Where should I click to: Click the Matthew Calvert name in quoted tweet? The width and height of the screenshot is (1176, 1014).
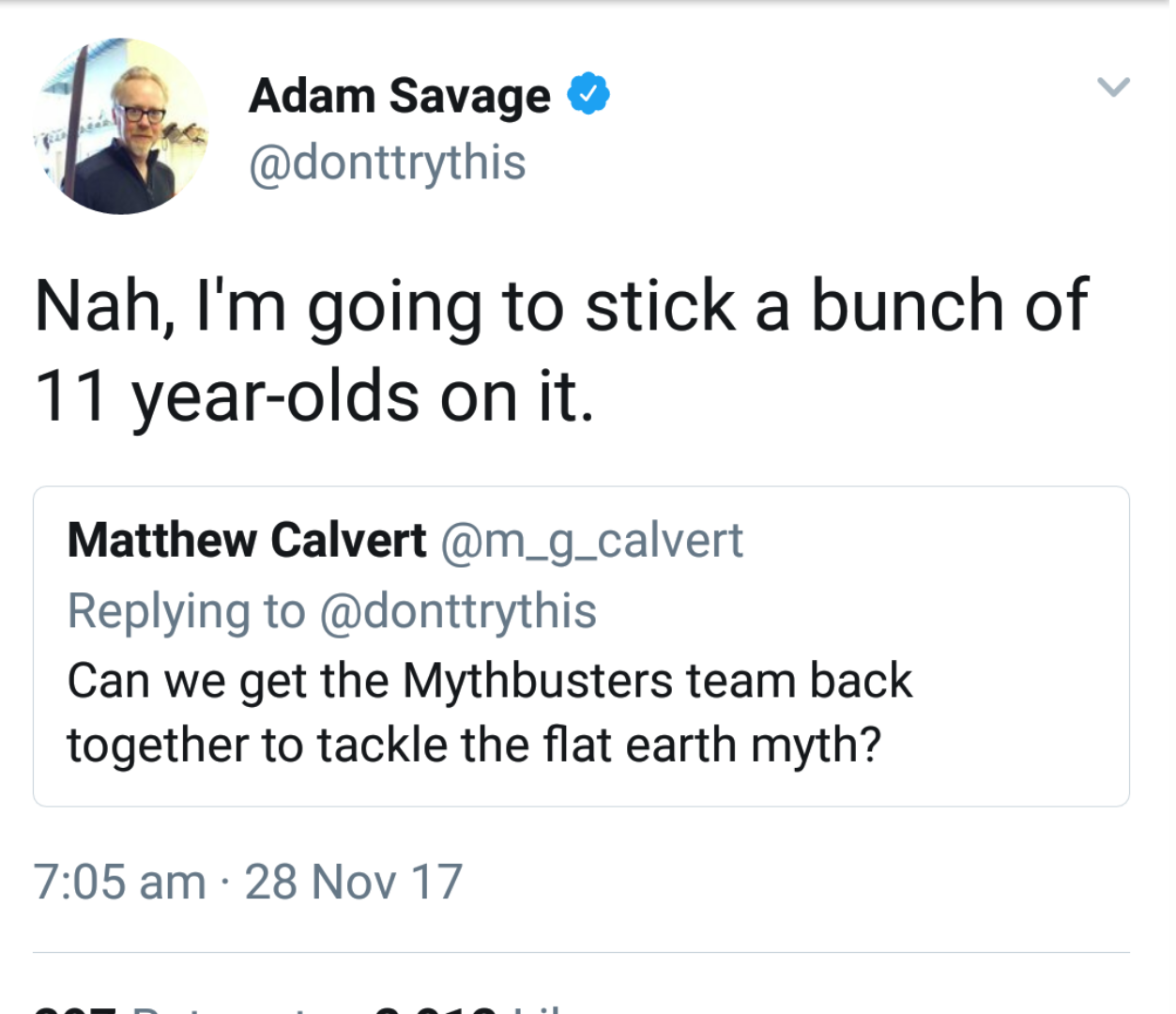(247, 540)
